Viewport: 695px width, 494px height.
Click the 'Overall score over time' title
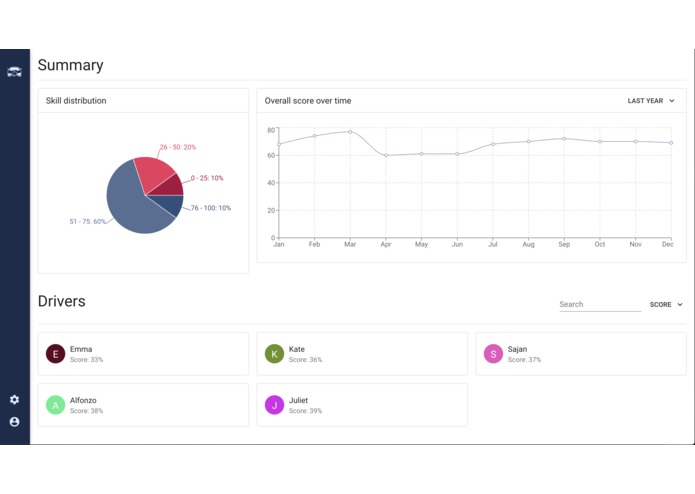click(308, 101)
